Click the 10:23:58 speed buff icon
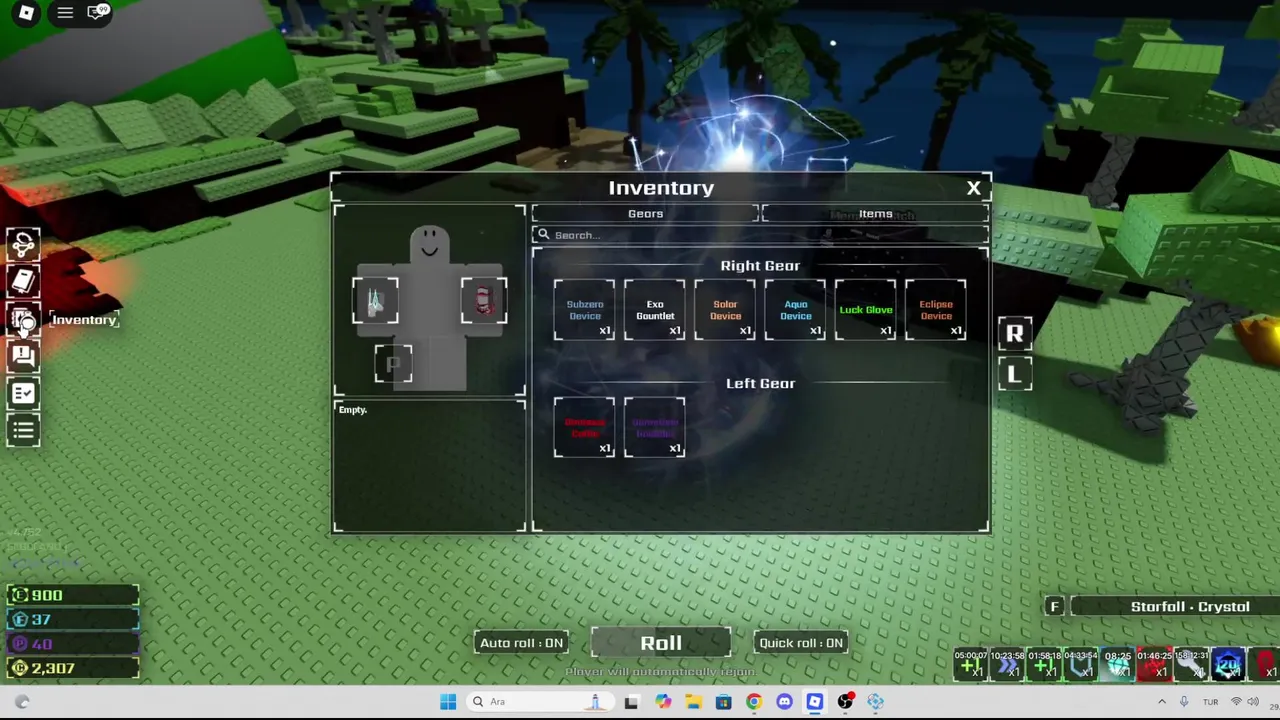This screenshot has width=1280, height=720. click(1007, 665)
